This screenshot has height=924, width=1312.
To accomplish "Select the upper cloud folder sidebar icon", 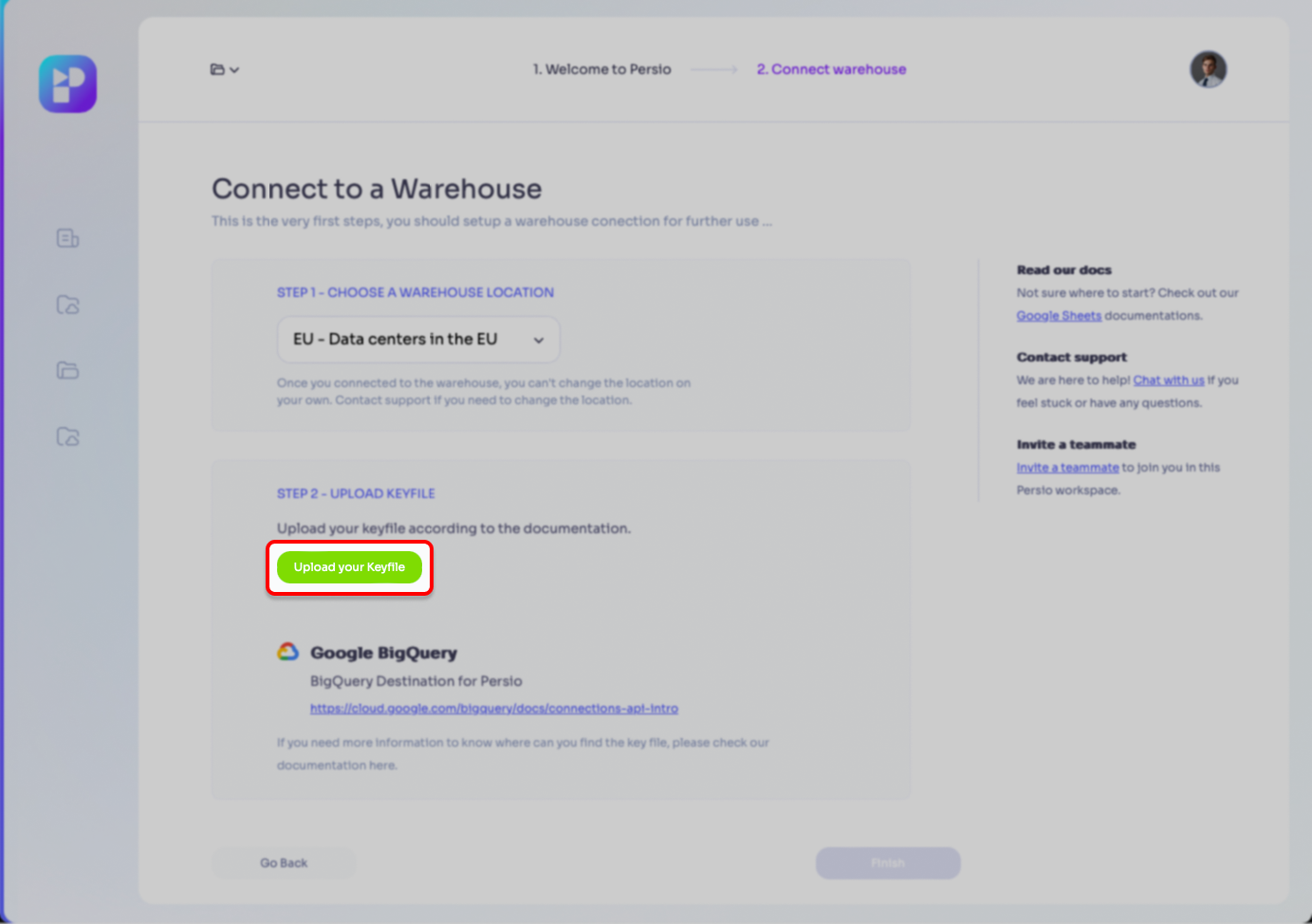I will tap(67, 305).
